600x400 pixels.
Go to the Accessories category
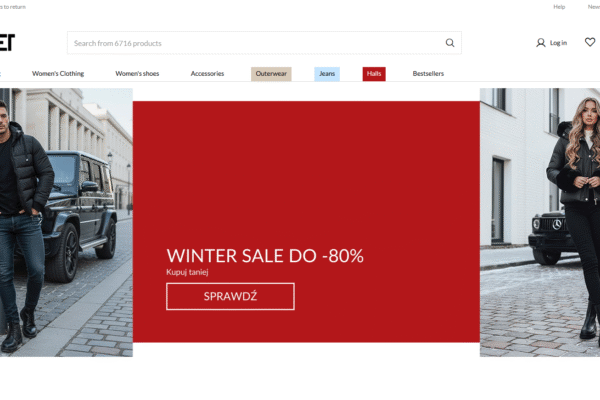pos(207,74)
